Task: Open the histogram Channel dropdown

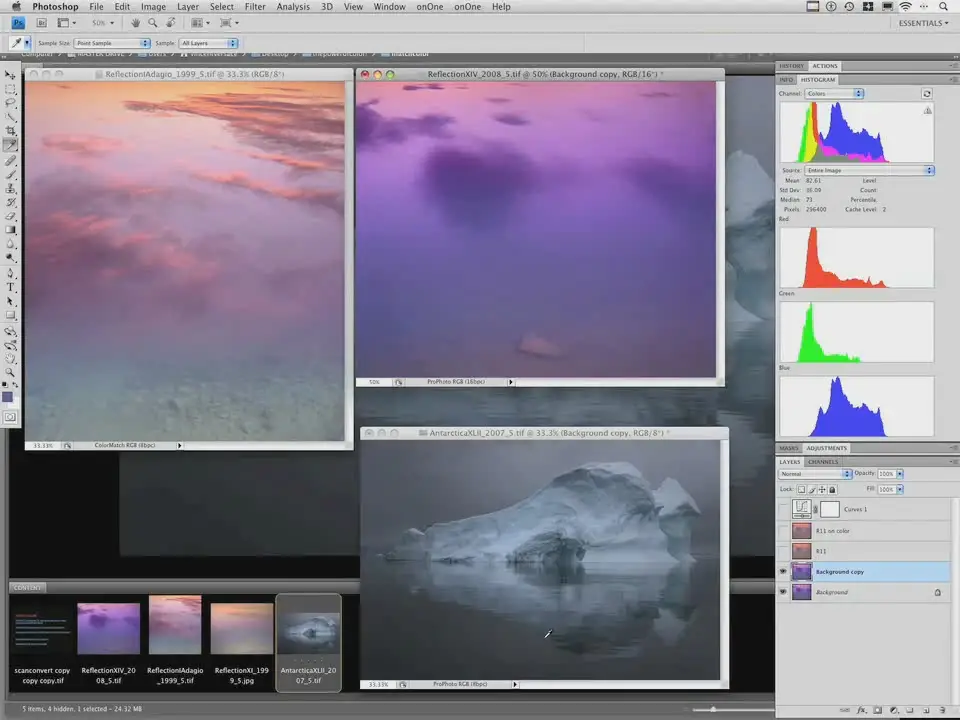Action: pyautogui.click(x=834, y=94)
